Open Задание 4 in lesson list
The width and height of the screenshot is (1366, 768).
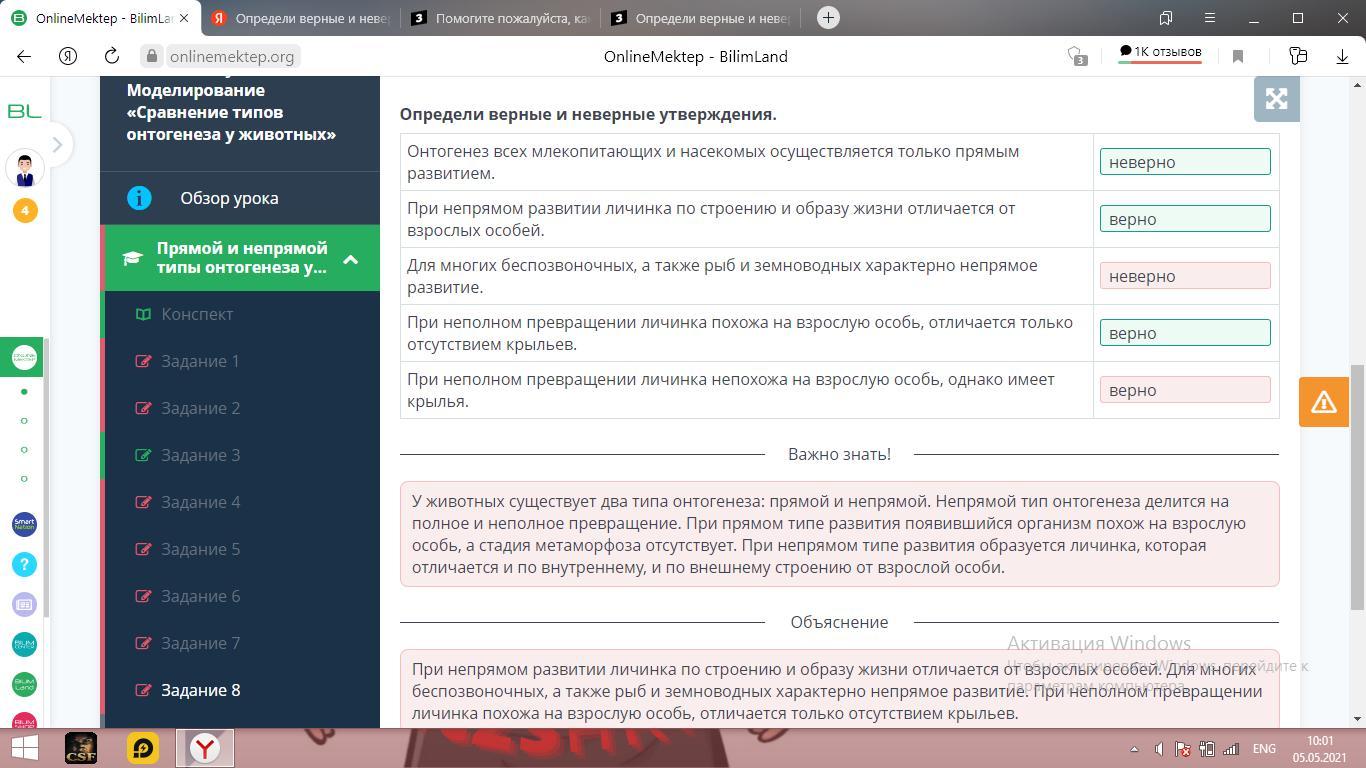(200, 502)
